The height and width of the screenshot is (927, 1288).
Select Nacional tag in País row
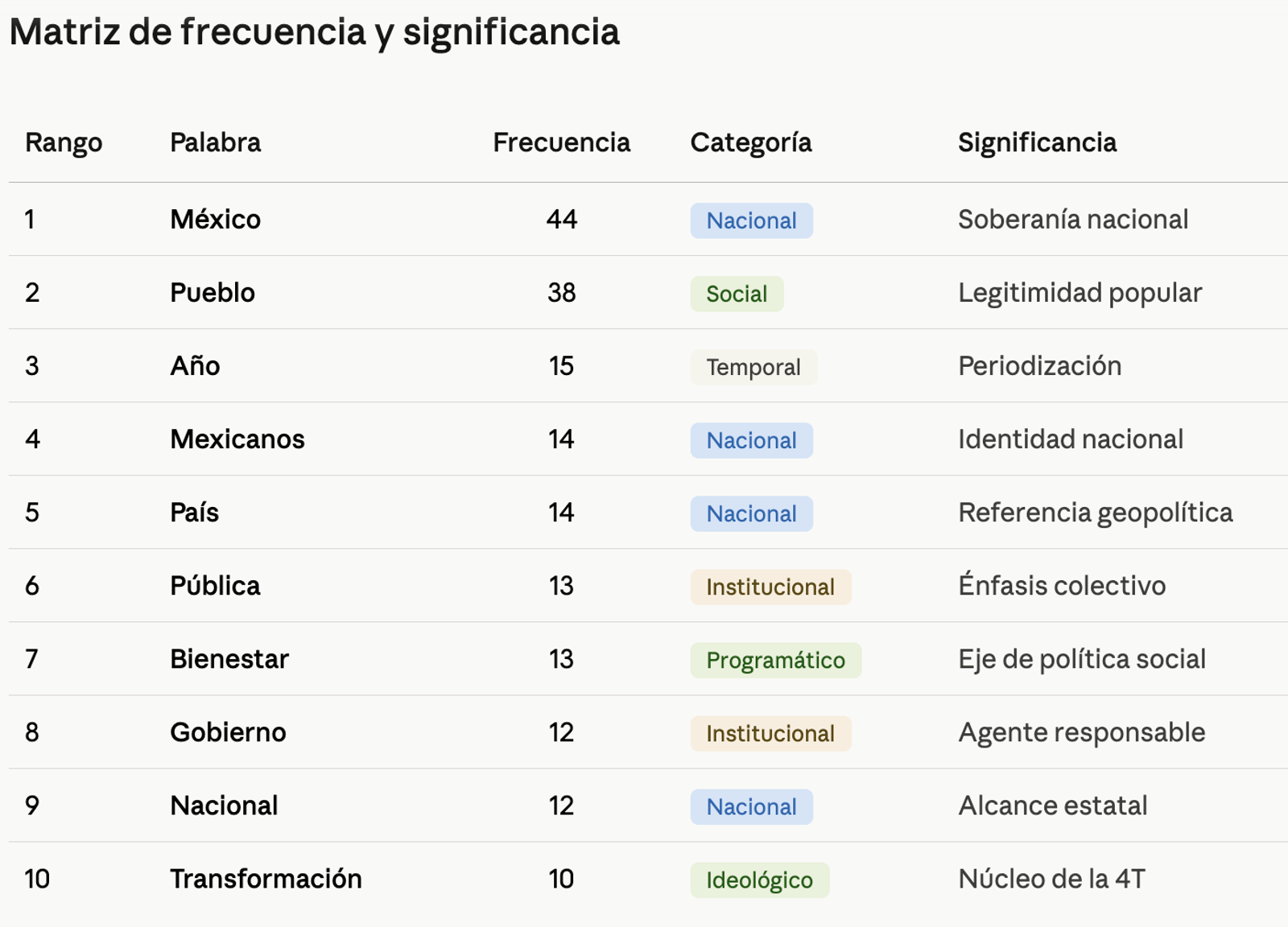[751, 513]
